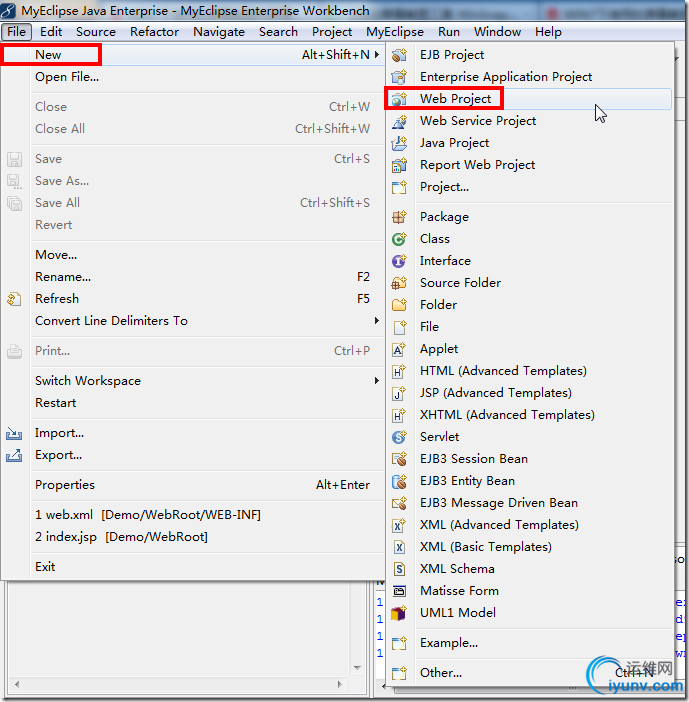The width and height of the screenshot is (689, 702).
Task: Click the HTML Advanced Templates icon
Action: tap(399, 371)
